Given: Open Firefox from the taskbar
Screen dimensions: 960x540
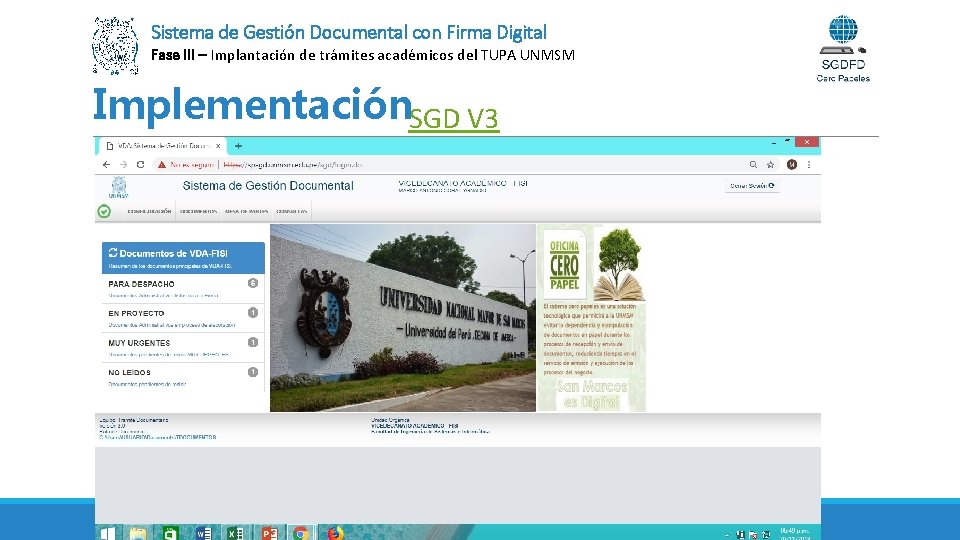Looking at the screenshot, I should coord(335,533).
